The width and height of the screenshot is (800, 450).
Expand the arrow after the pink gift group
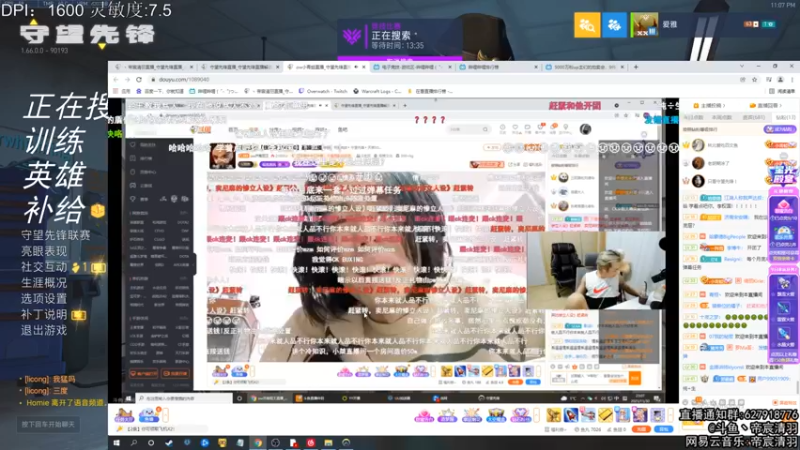click(x=537, y=415)
